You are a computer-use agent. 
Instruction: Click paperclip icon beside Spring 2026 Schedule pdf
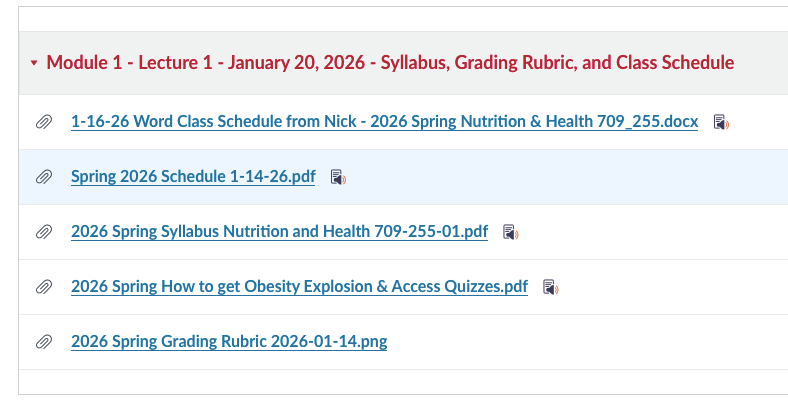pyautogui.click(x=44, y=177)
